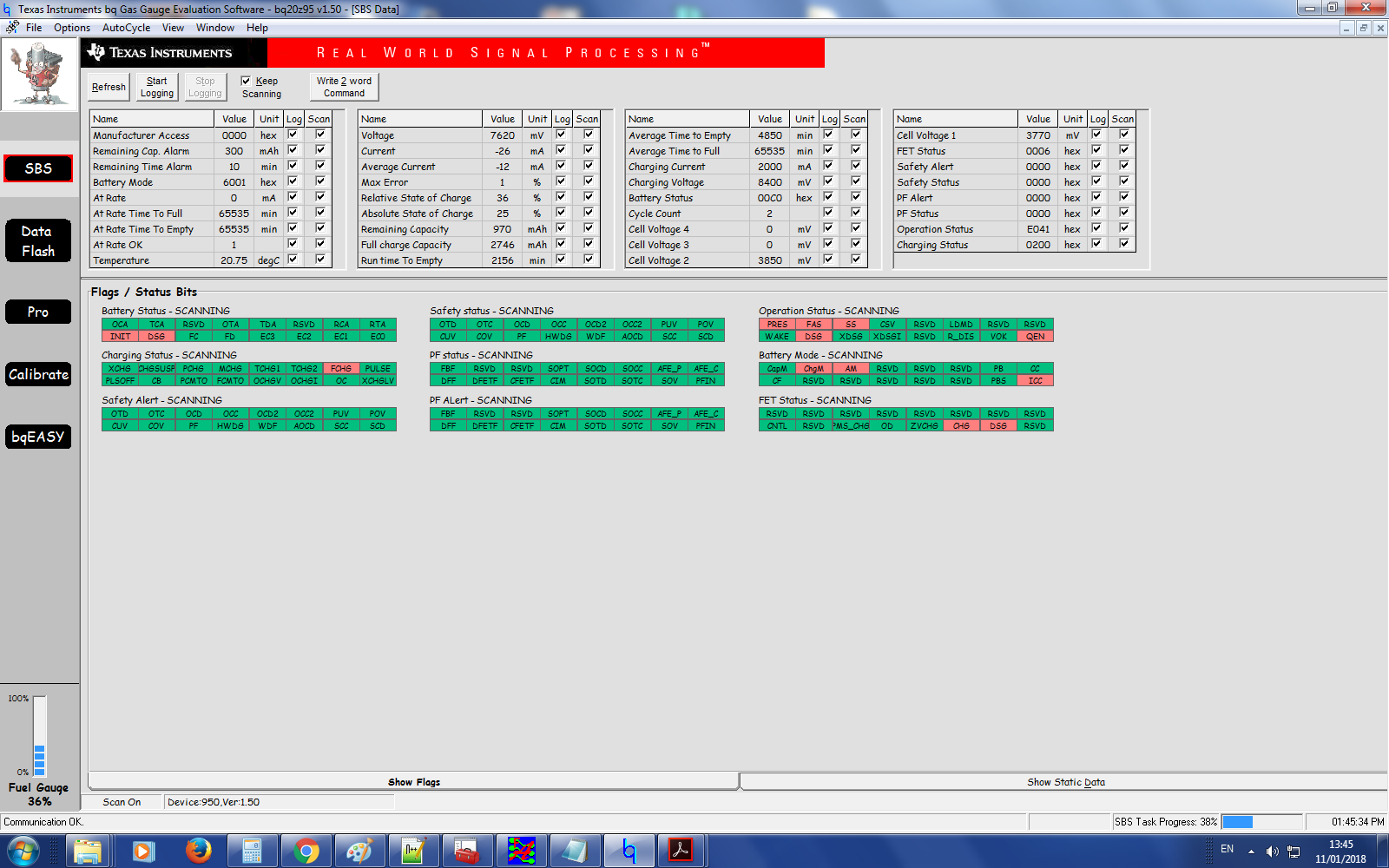Launch Windows Media Player from taskbar

click(x=142, y=852)
